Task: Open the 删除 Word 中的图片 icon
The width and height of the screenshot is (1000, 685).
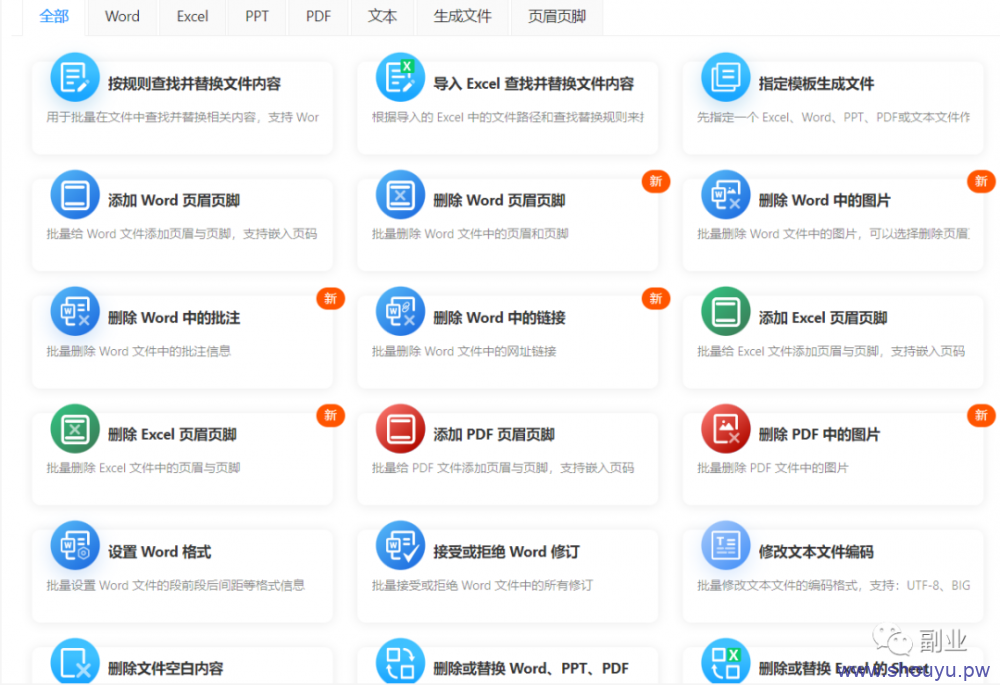Action: point(725,195)
